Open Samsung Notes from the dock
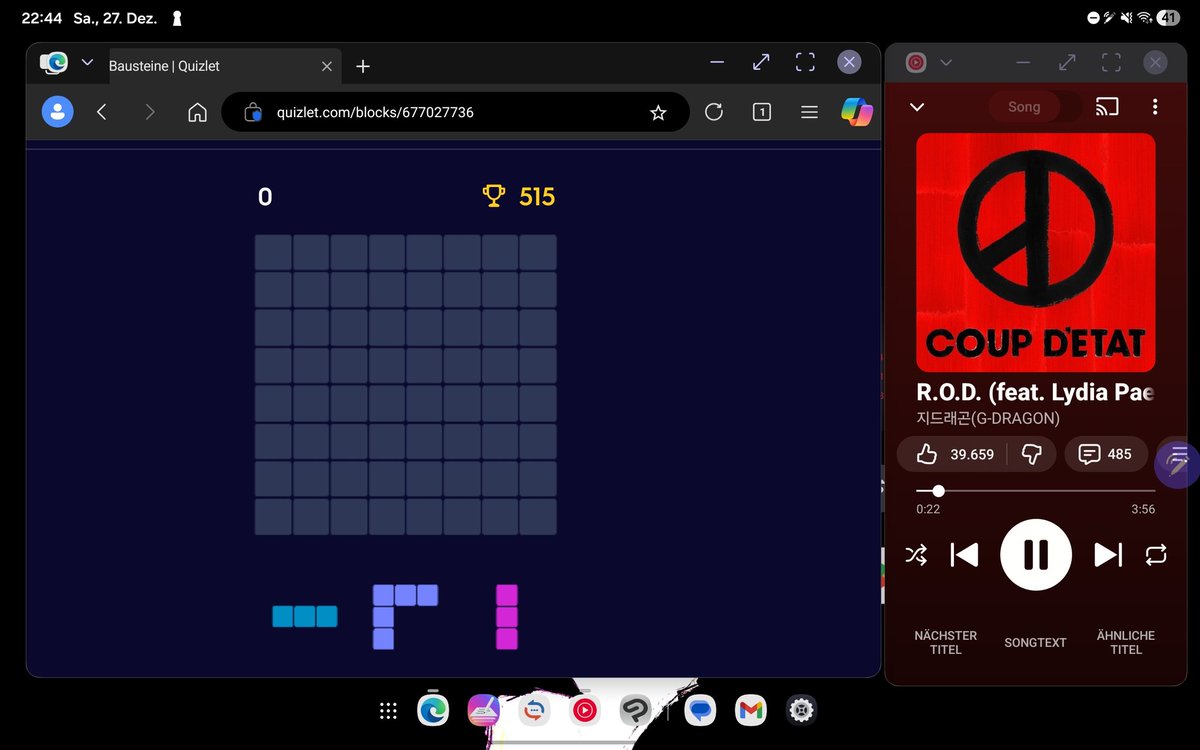Screen dimensions: 1200x750 point(483,711)
